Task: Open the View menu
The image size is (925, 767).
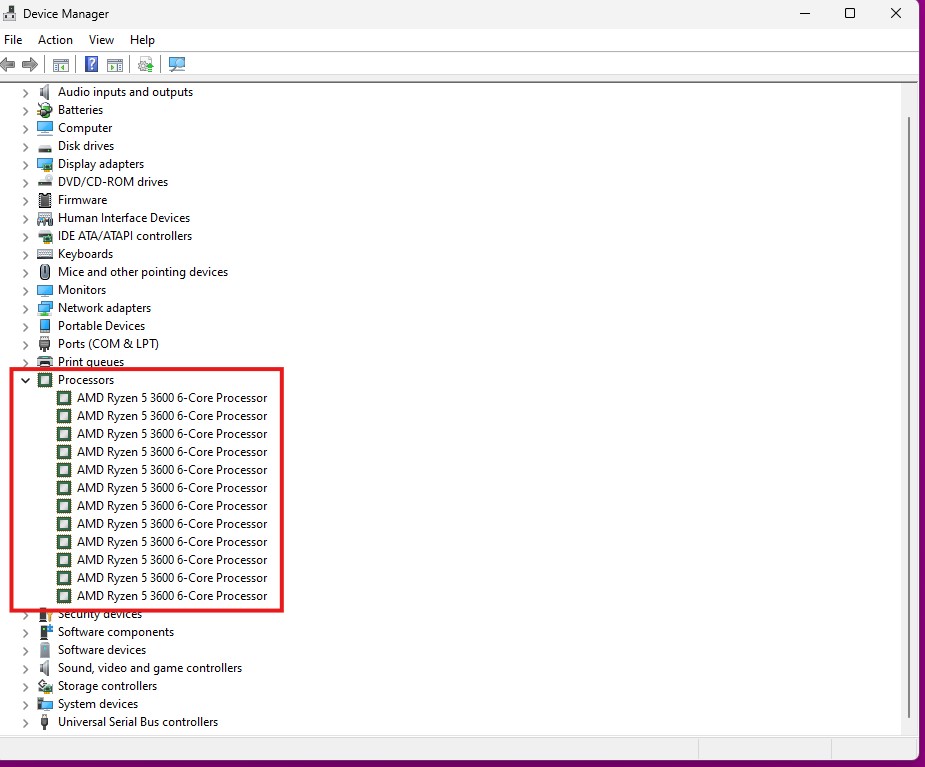Action: click(101, 40)
